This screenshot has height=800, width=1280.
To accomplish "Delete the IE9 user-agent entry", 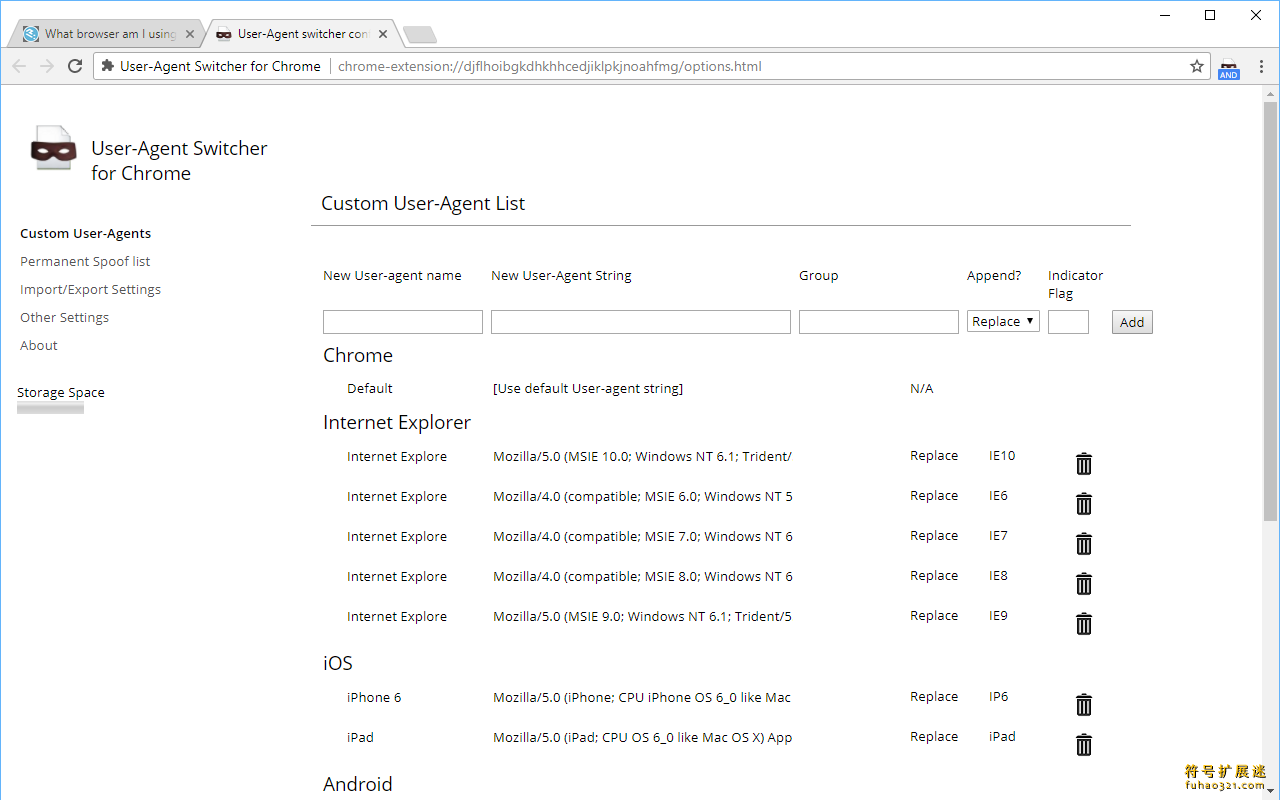I will pos(1084,623).
